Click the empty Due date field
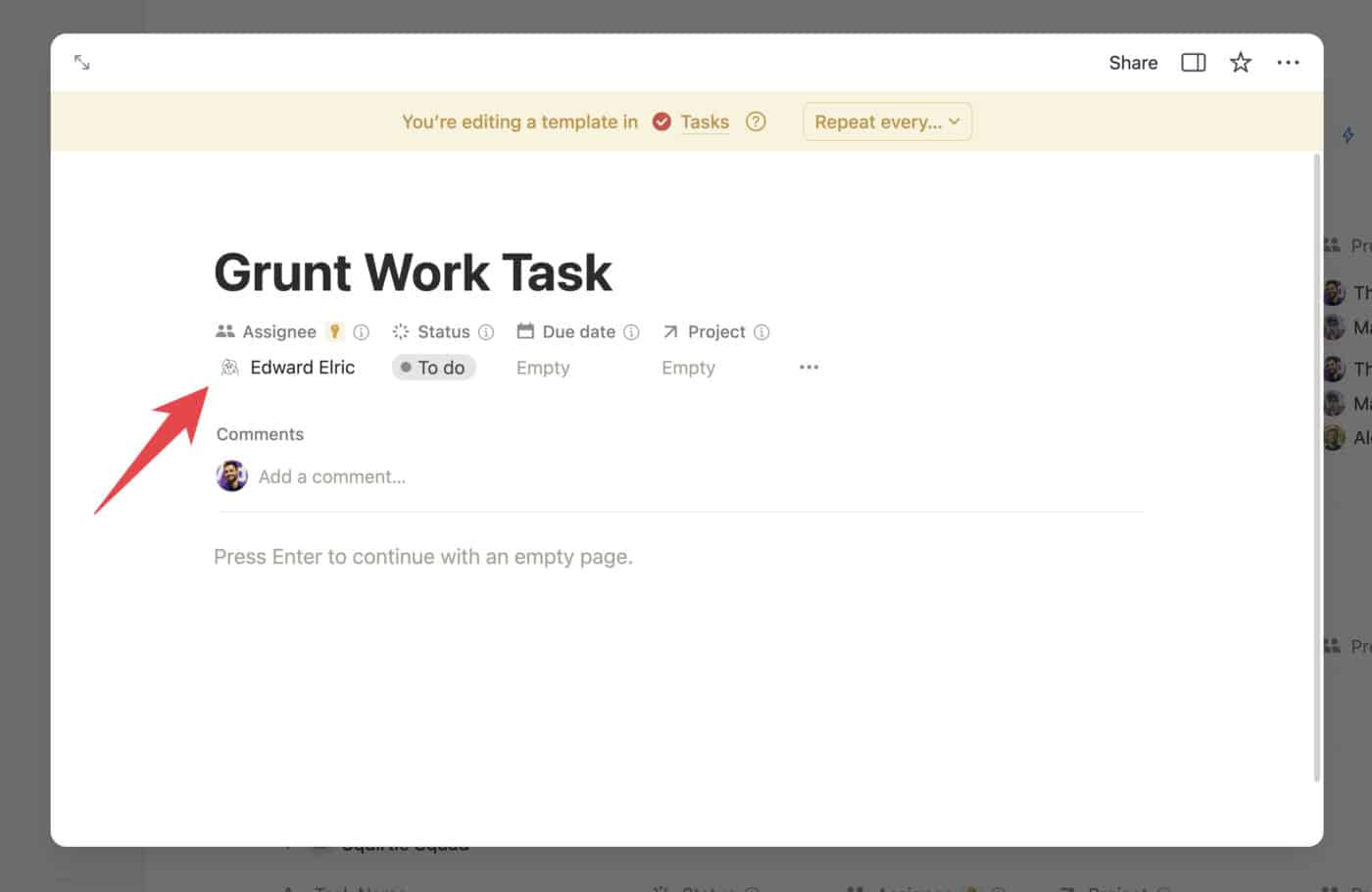The height and width of the screenshot is (892, 1372). [x=543, y=368]
